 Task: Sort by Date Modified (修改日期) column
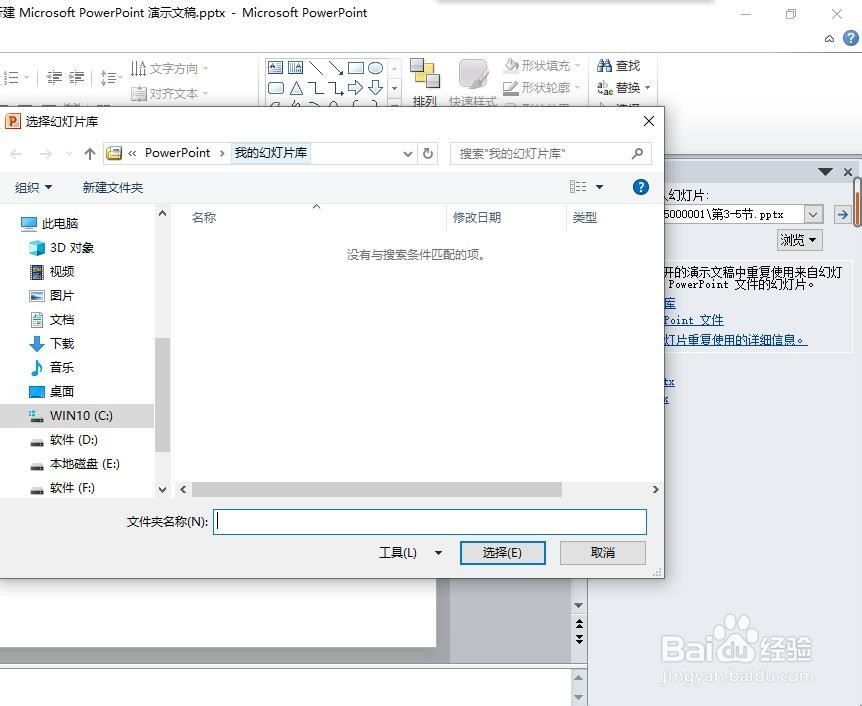[x=477, y=218]
